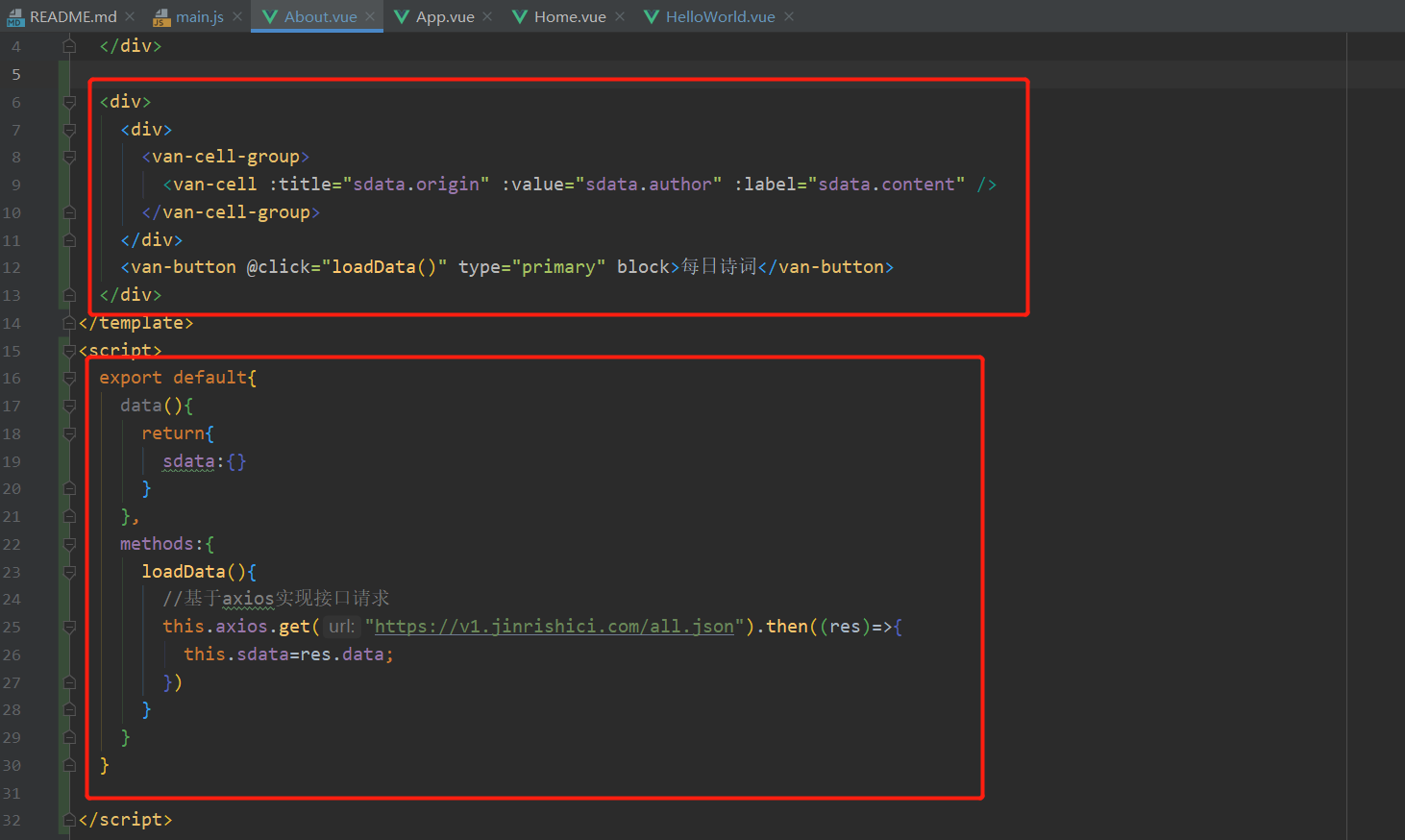Click the 'block' attribute on van-button
Viewport: 1405px width, 840px height.
643,267
